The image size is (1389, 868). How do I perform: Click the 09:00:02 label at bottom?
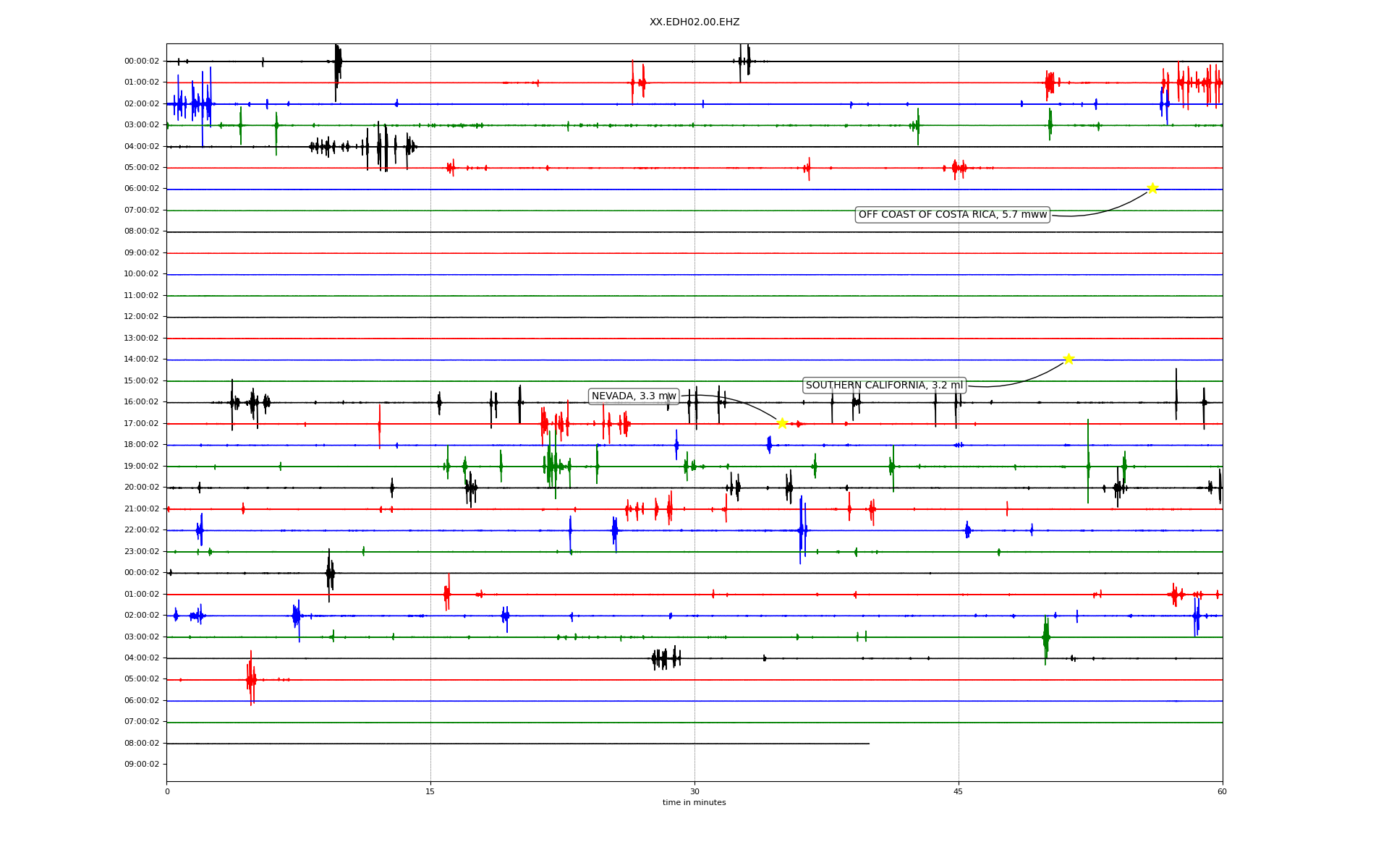coord(142,765)
